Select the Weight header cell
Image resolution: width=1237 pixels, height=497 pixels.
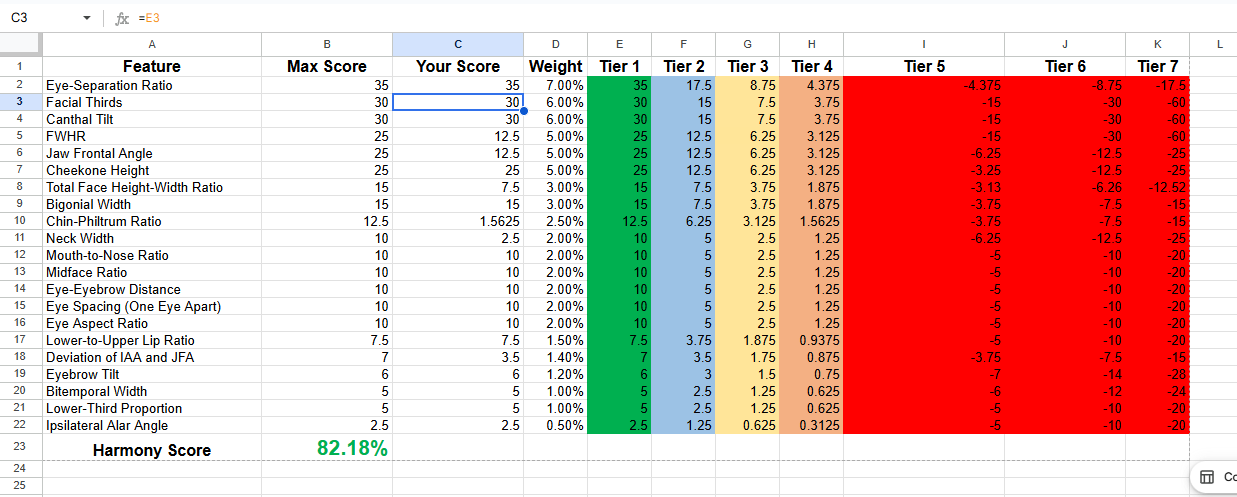tap(555, 66)
